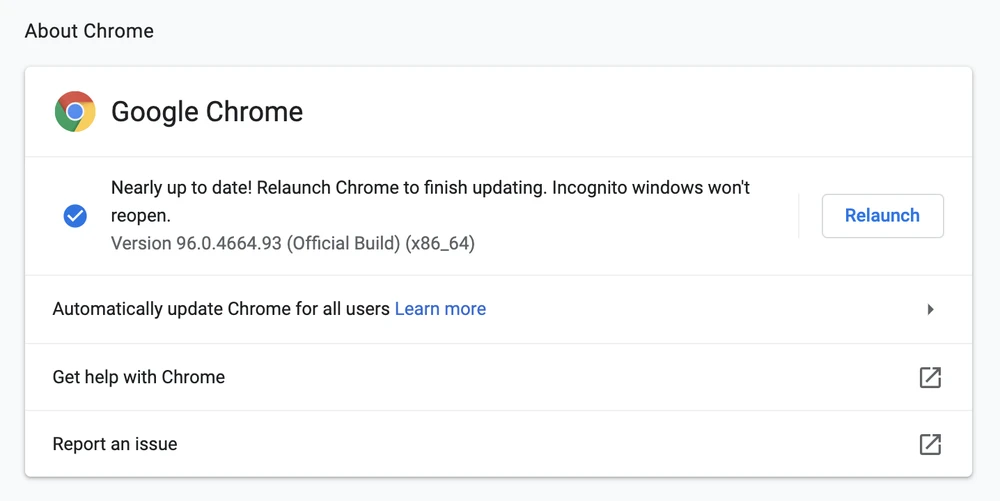This screenshot has width=1000, height=501.
Task: Click Nearly up to date message
Action: click(430, 201)
